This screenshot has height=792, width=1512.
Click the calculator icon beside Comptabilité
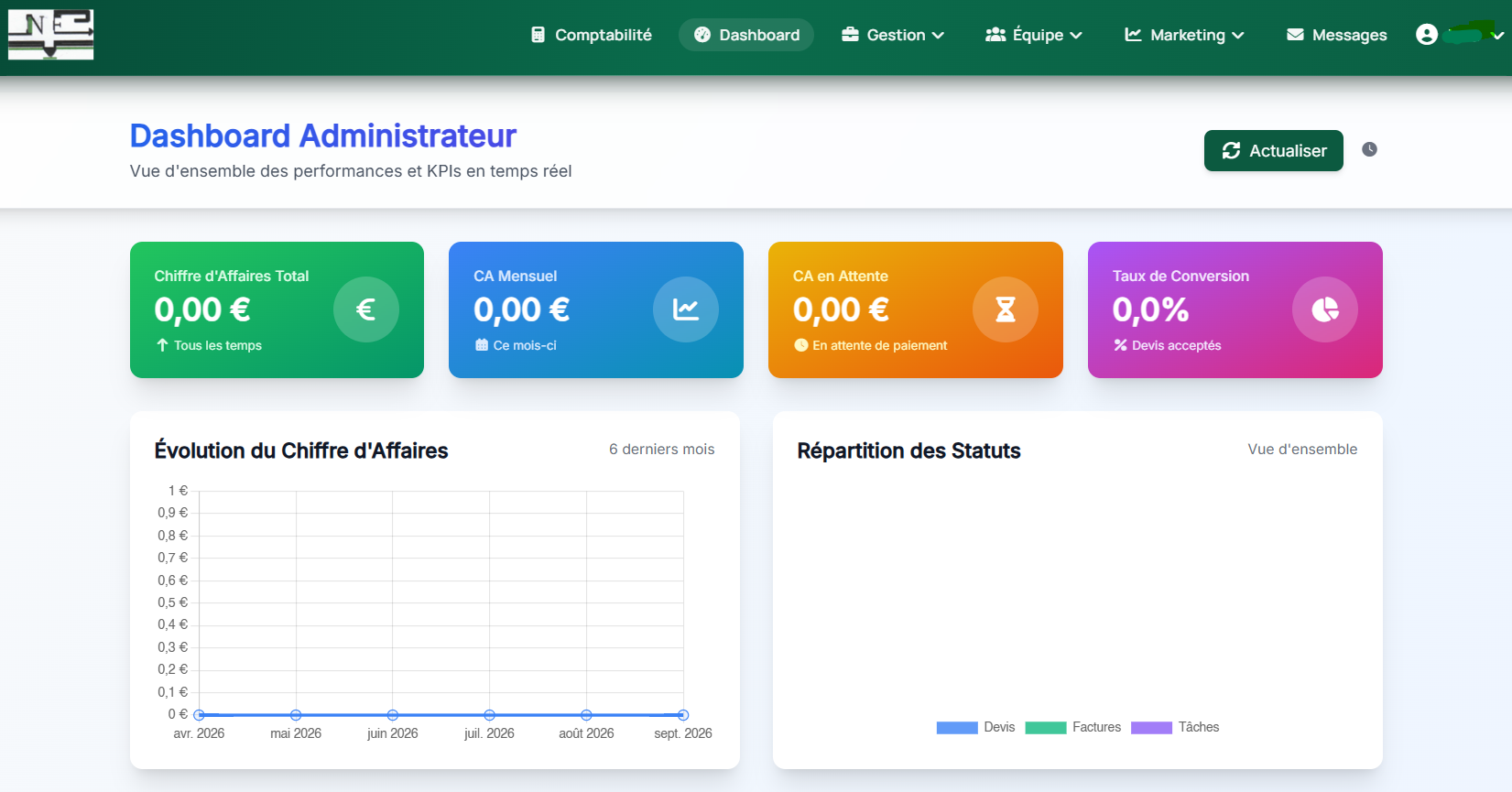(x=538, y=35)
